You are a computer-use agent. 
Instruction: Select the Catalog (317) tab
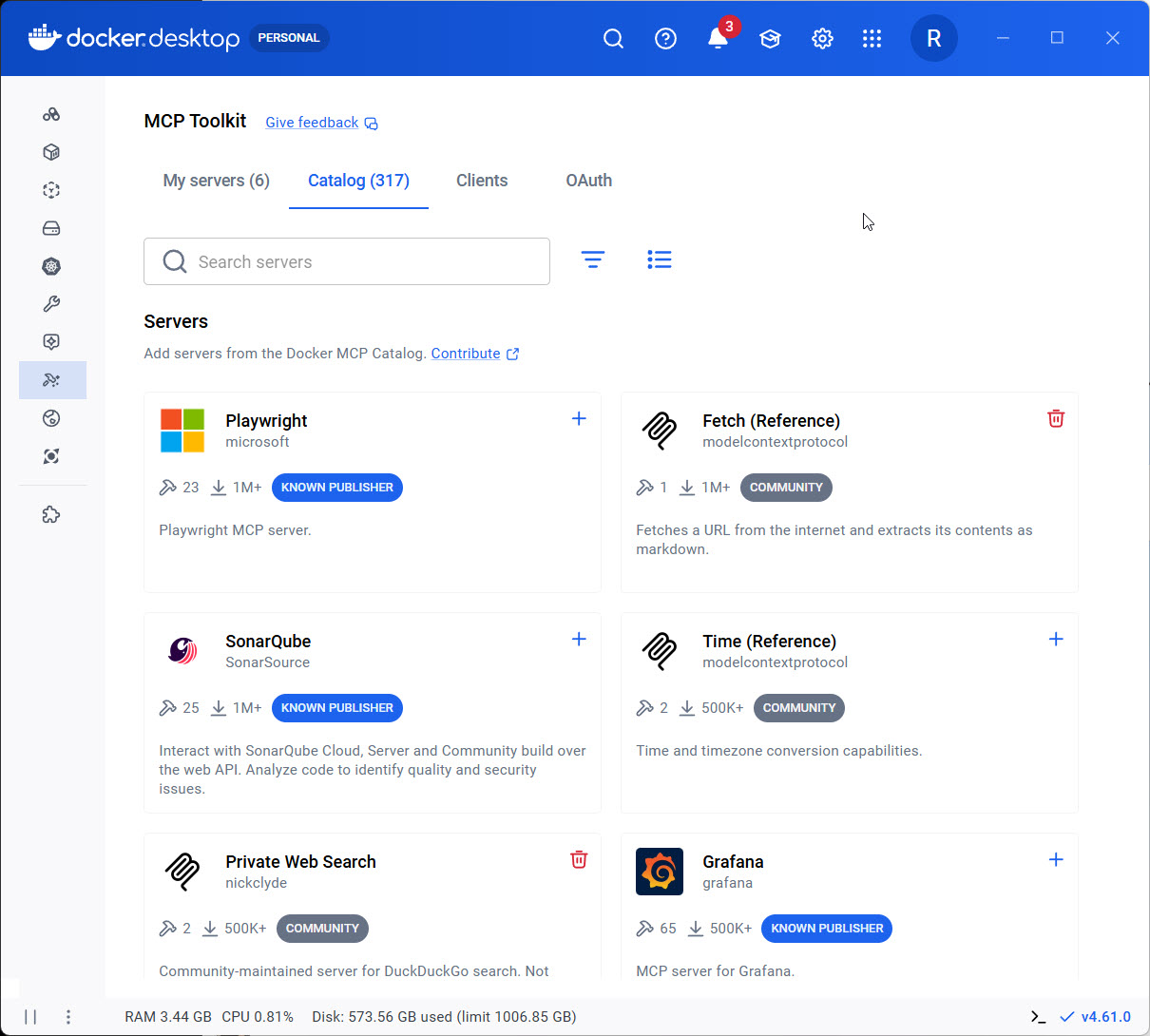click(x=358, y=181)
